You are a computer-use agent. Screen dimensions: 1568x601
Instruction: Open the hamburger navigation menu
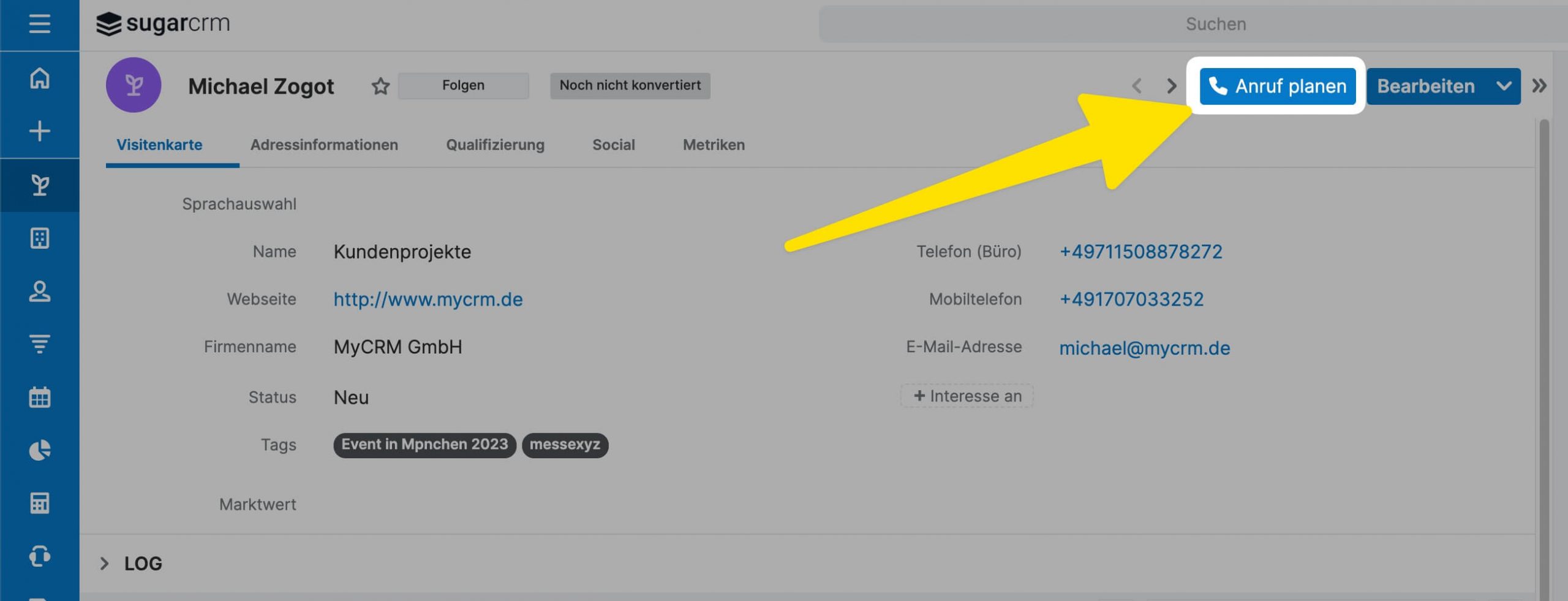pos(39,24)
